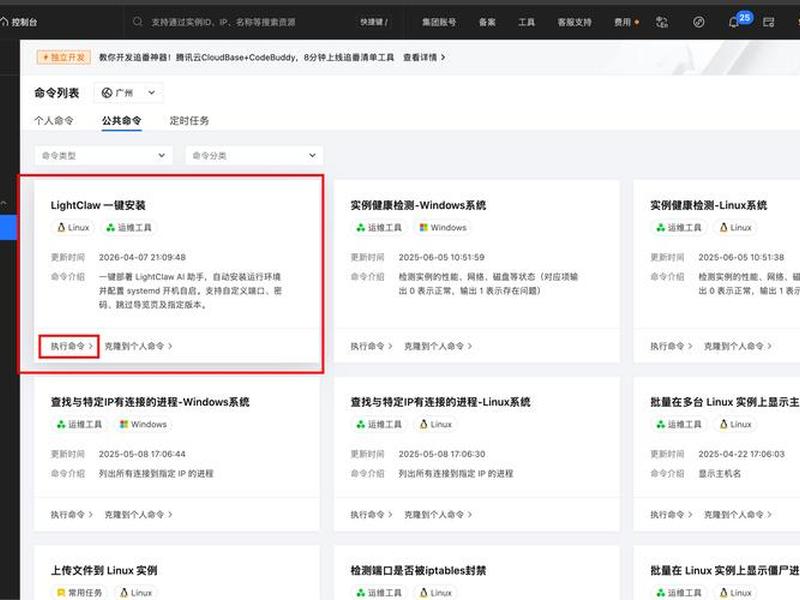Click 执行命令 on LightClaw 一键安装 card
Screen dimensions: 800x600
pyautogui.click(x=71, y=346)
